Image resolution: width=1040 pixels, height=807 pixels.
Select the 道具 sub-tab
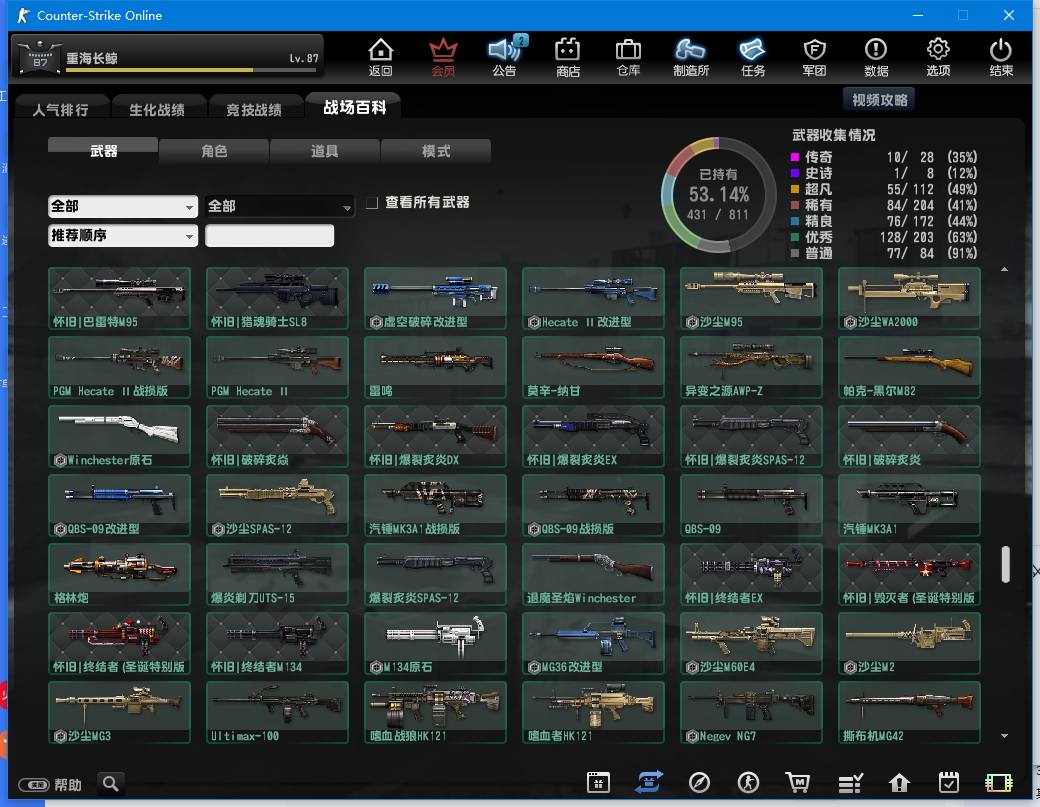(x=324, y=151)
